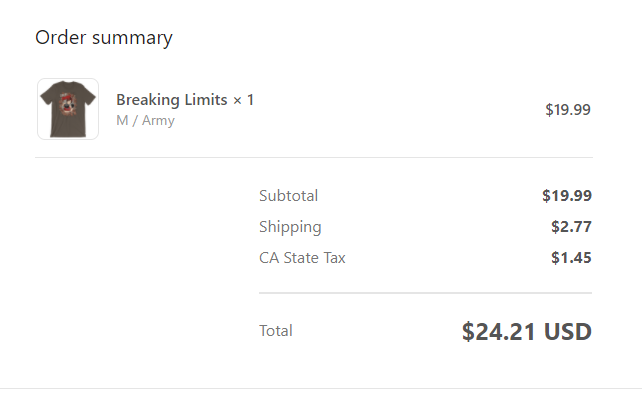Click the total amount $24.21 USD
The width and height of the screenshot is (642, 403).
tap(527, 331)
